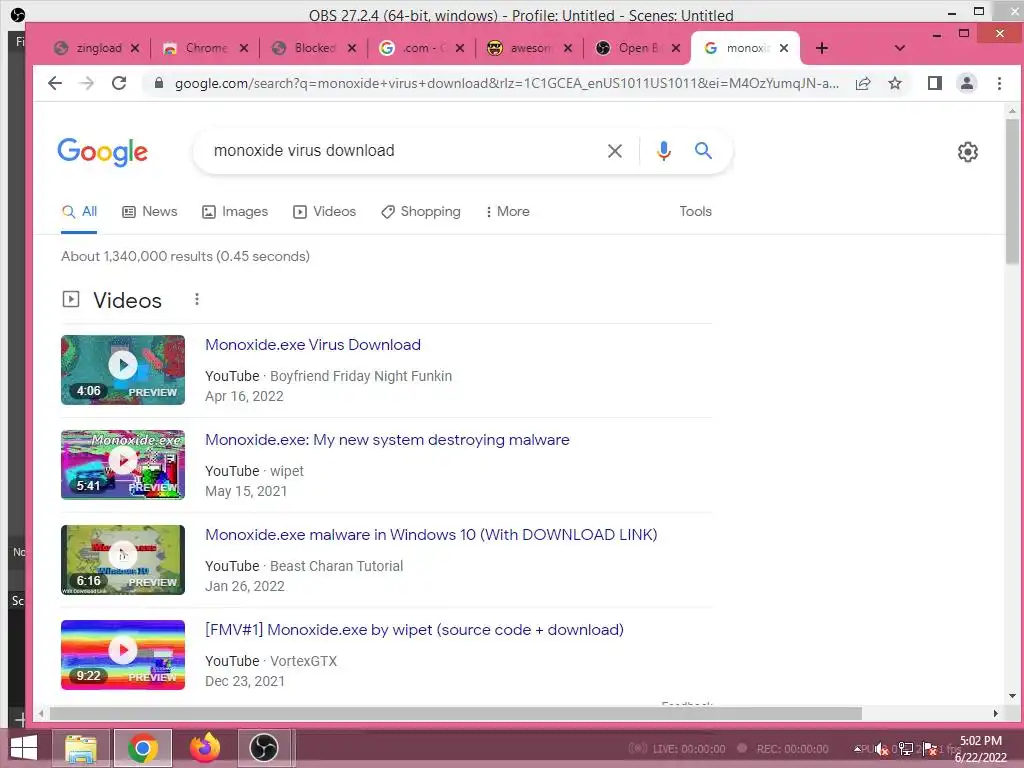
Task: Reload the Google search page
Action: coord(119,83)
